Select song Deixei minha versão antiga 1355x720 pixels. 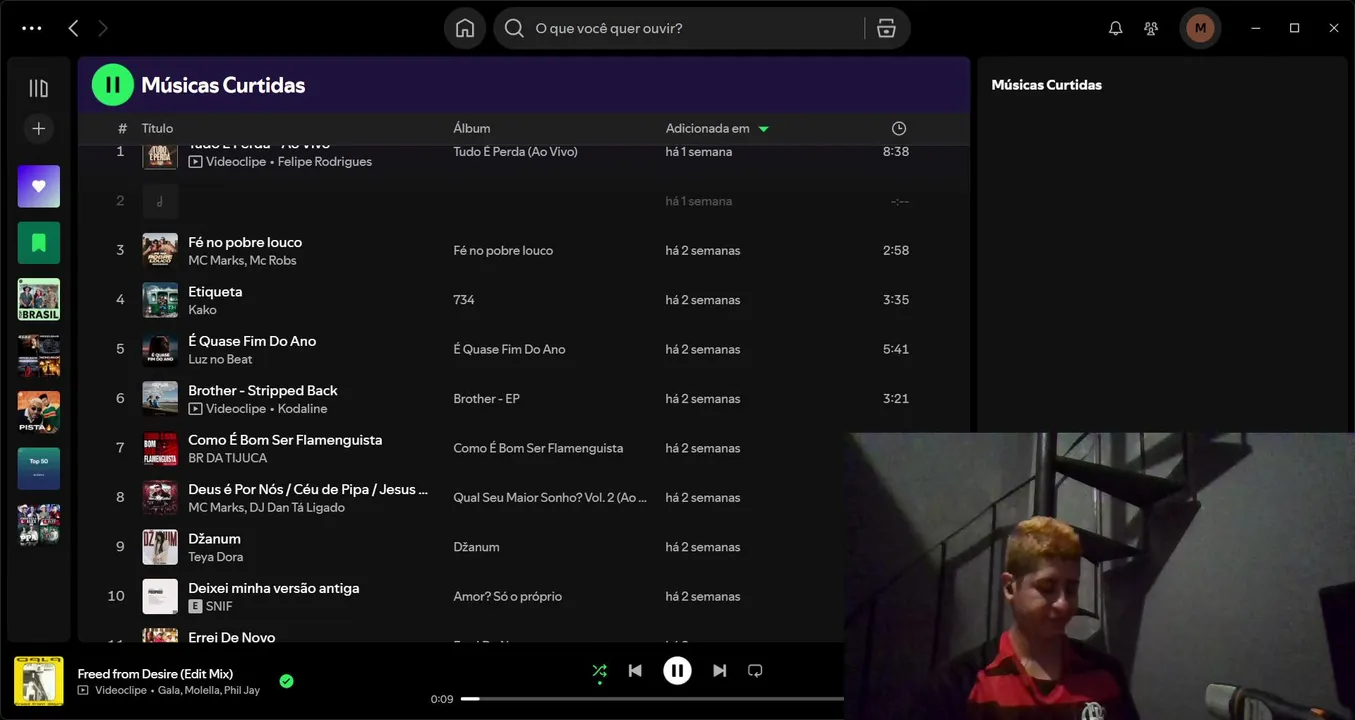click(x=274, y=588)
